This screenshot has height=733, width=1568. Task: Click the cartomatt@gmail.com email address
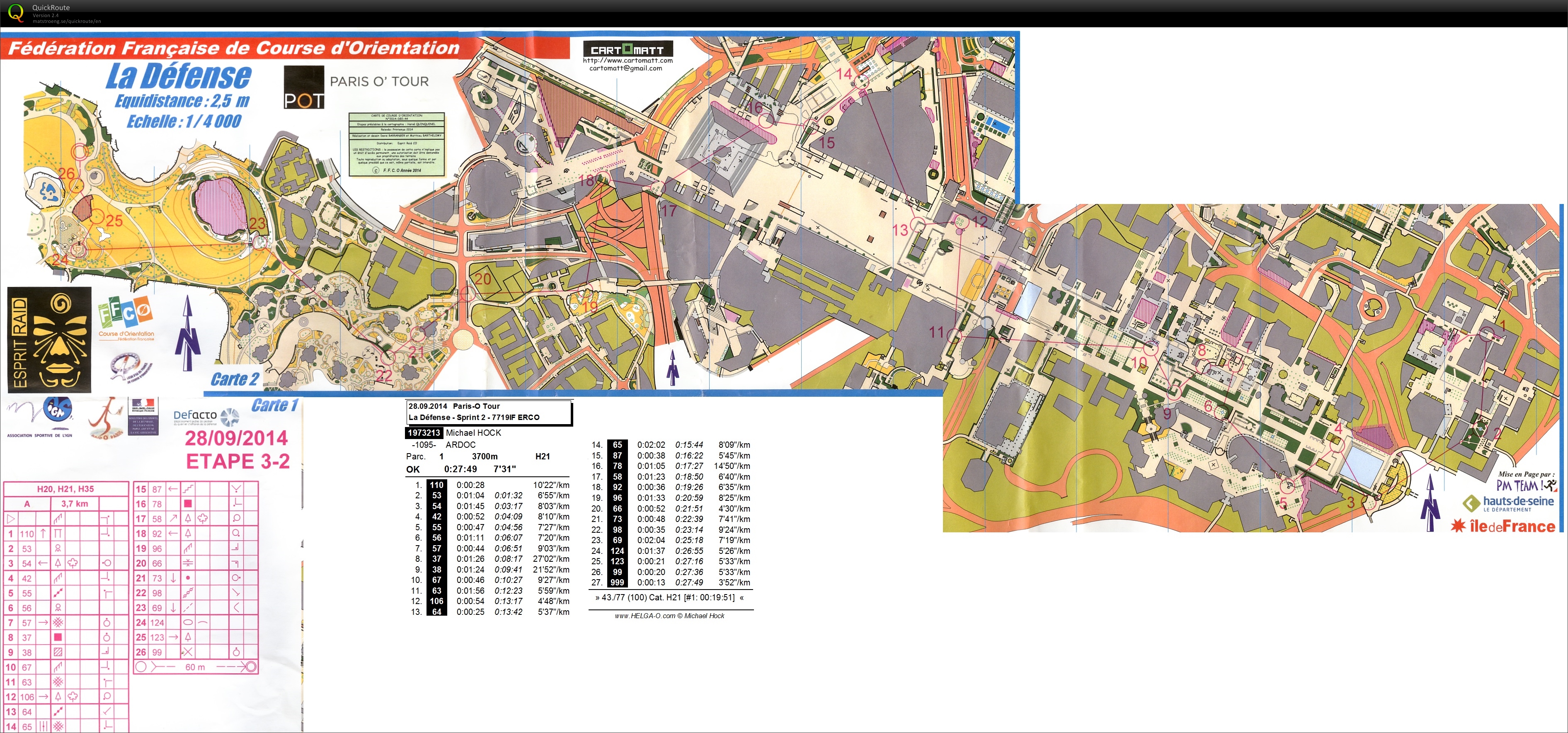point(626,68)
